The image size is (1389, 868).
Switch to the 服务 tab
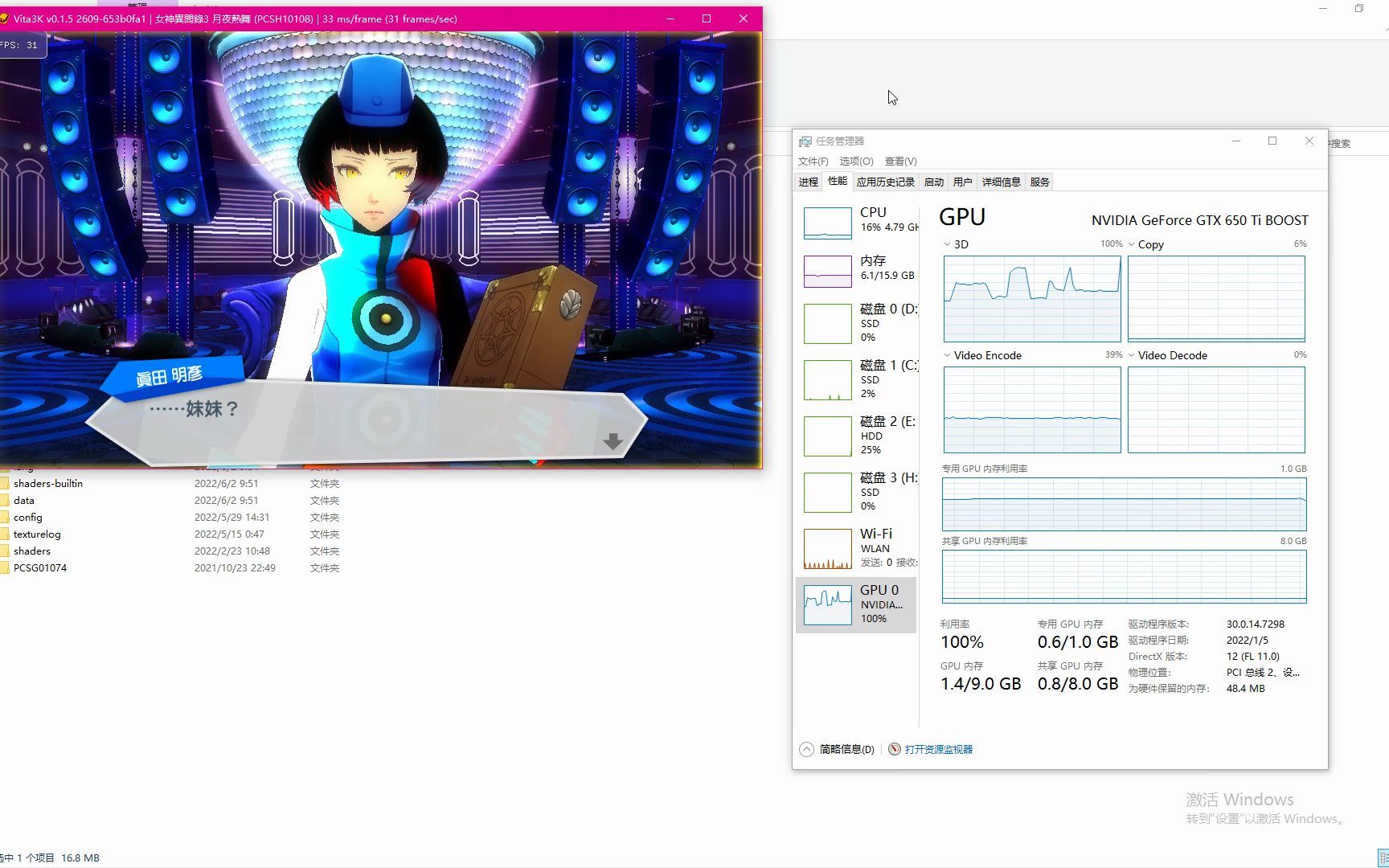click(x=1039, y=182)
